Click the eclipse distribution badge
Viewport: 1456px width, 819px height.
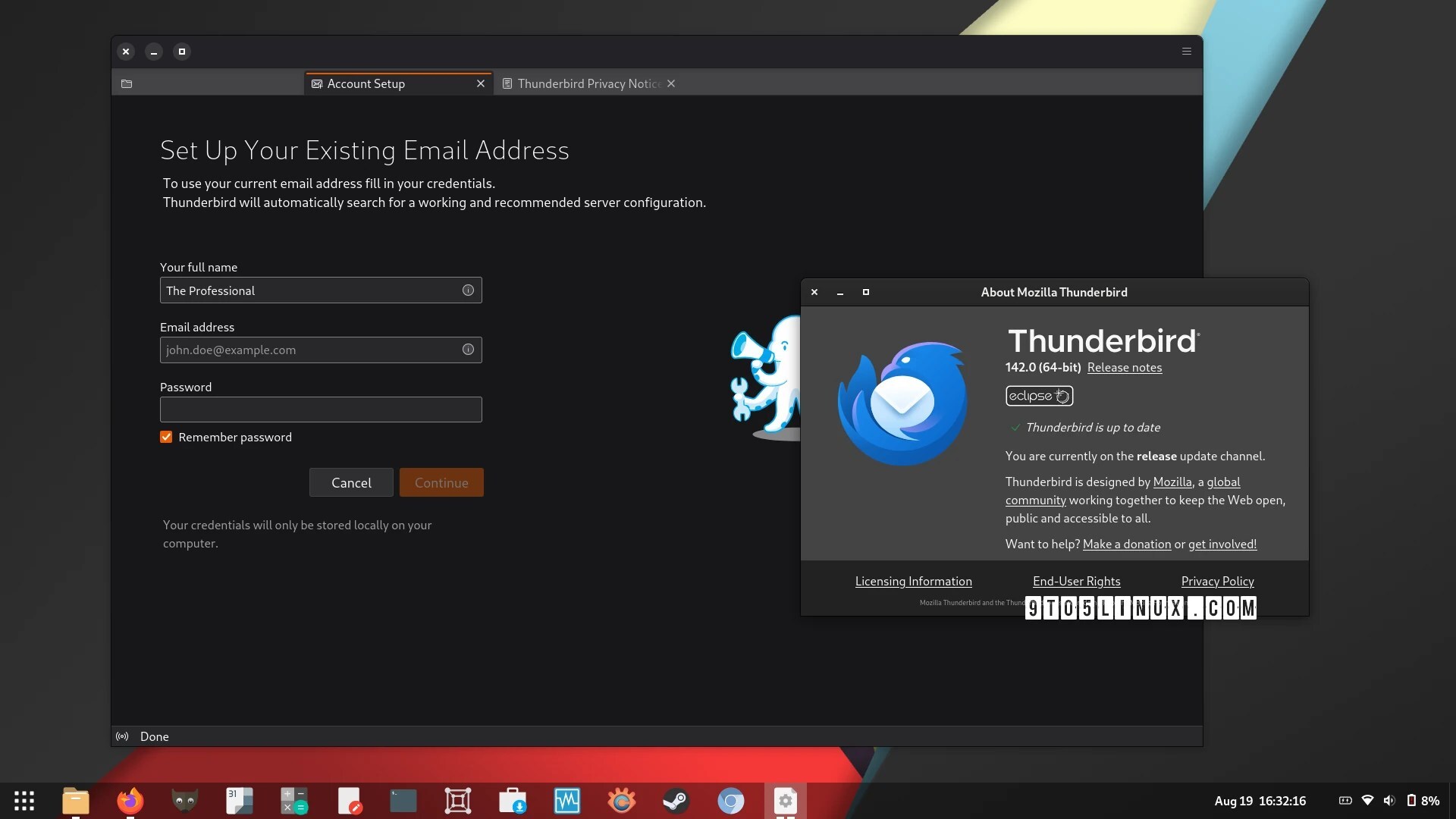[x=1039, y=396]
